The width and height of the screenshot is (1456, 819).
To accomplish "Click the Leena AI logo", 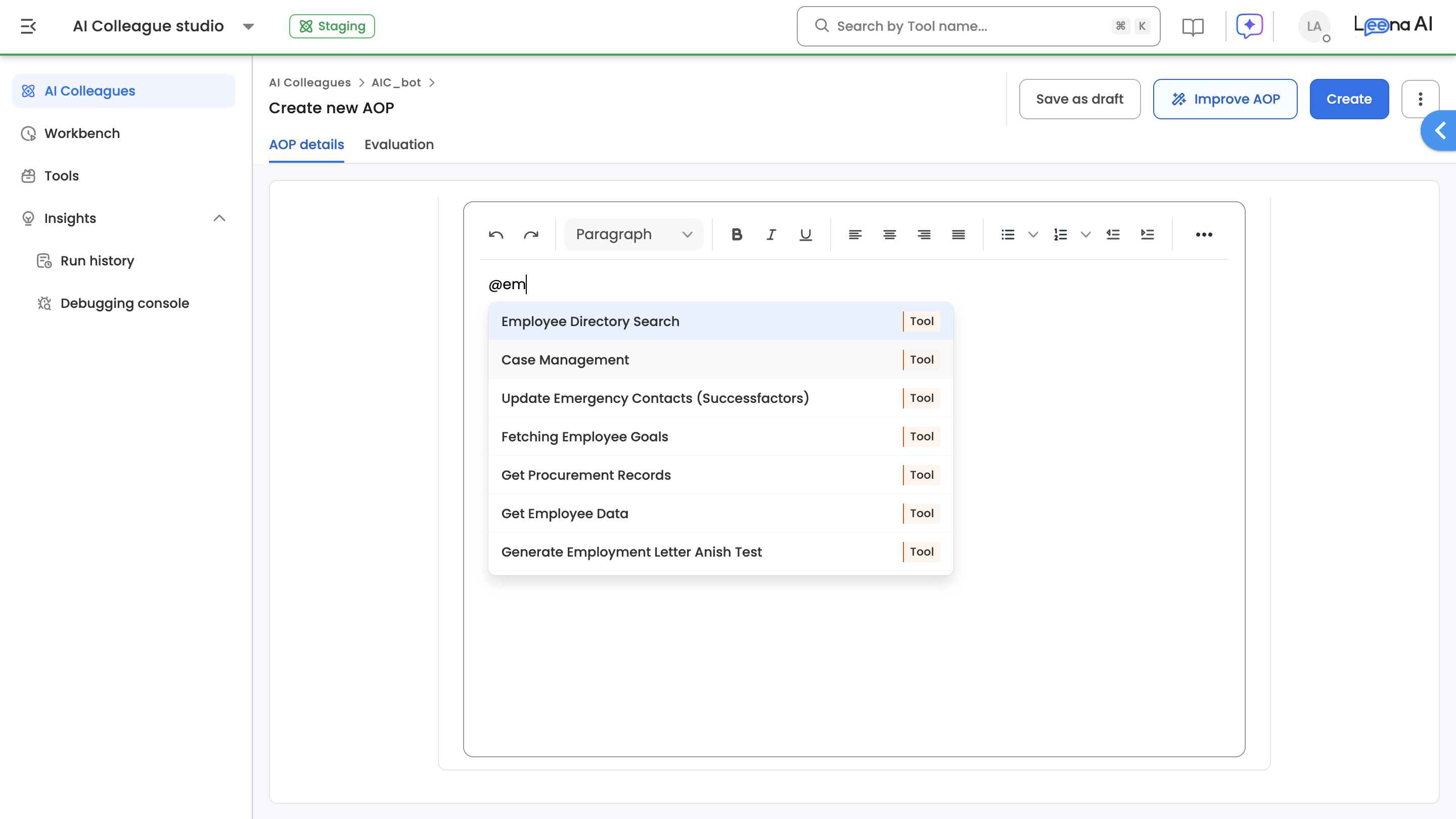I will (1393, 25).
